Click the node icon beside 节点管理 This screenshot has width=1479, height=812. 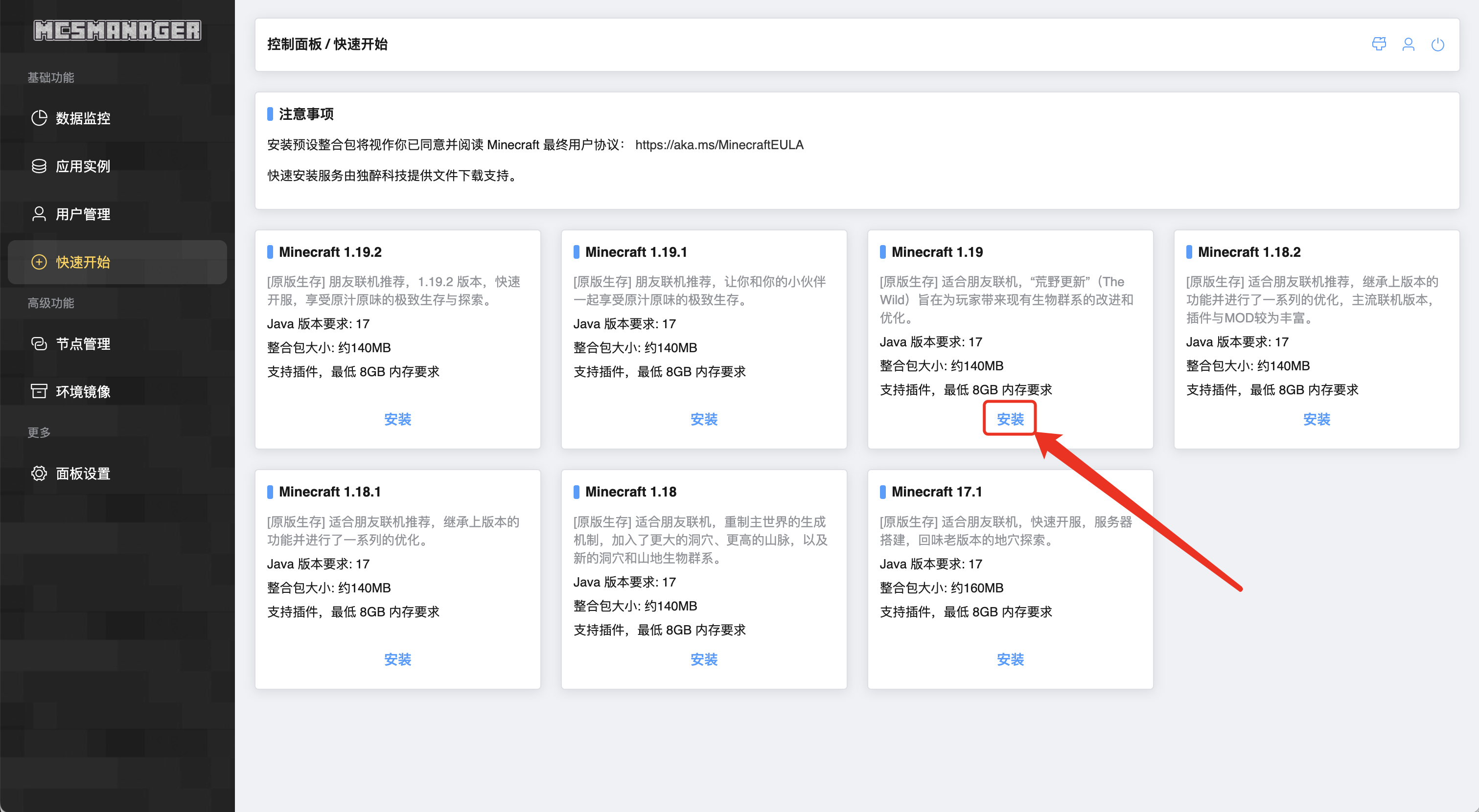tap(39, 344)
